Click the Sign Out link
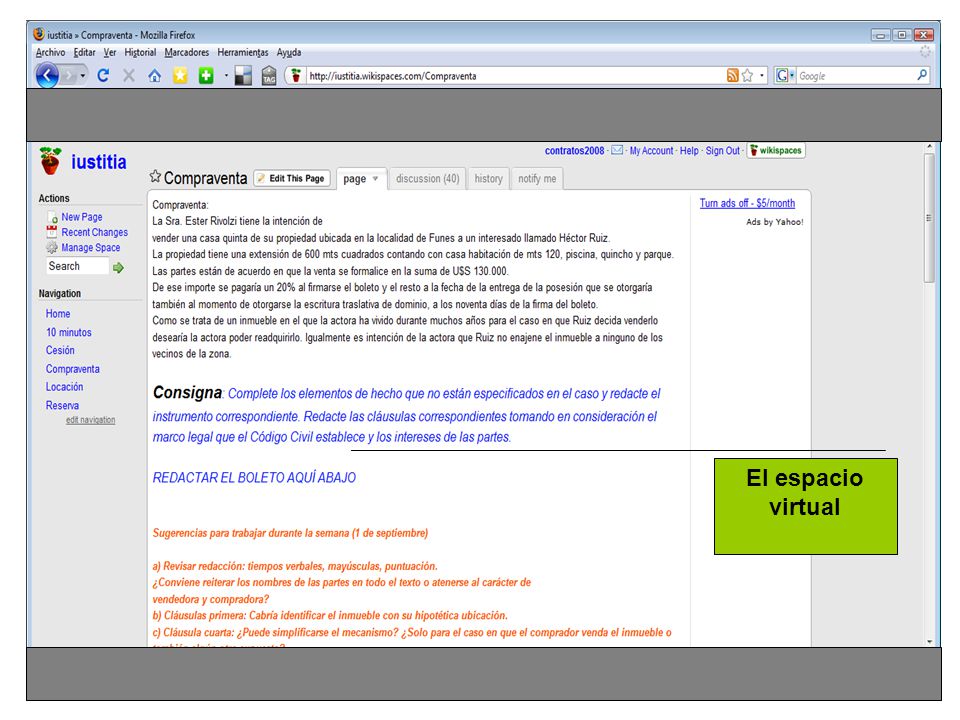 722,151
